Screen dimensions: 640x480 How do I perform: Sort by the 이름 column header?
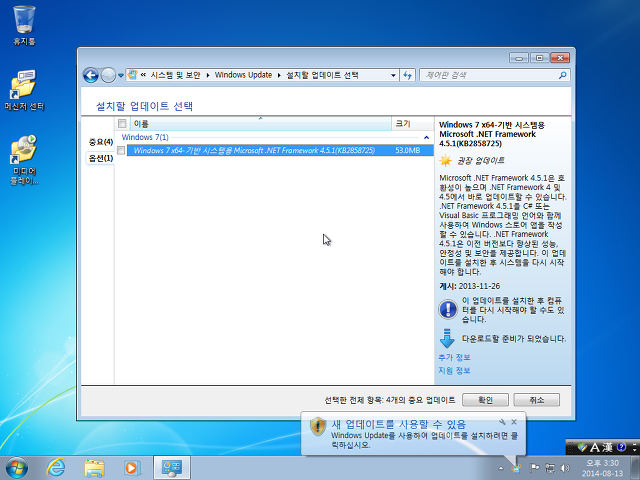pyautogui.click(x=260, y=124)
